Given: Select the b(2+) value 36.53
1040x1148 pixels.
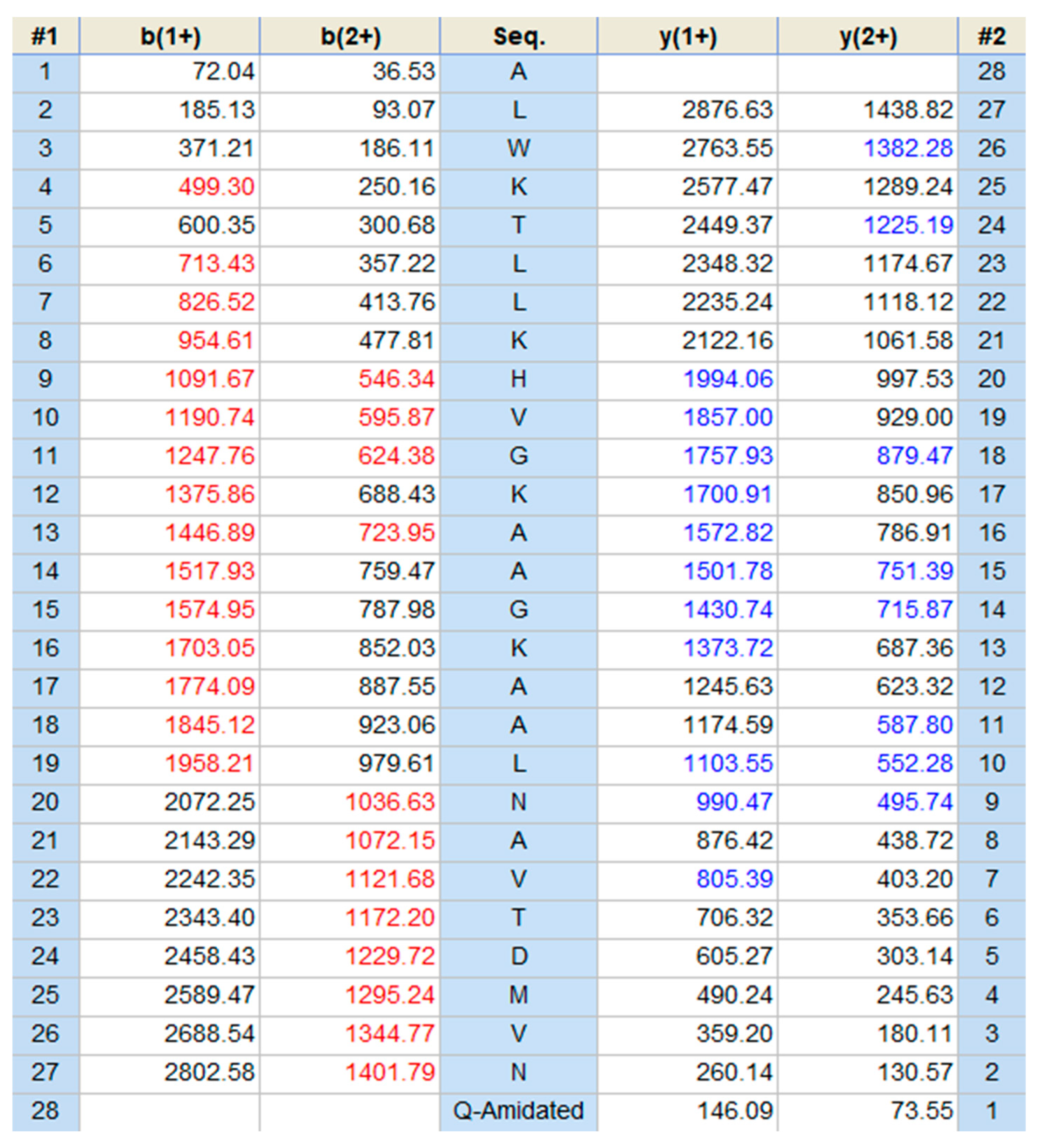Looking at the screenshot, I should (404, 72).
